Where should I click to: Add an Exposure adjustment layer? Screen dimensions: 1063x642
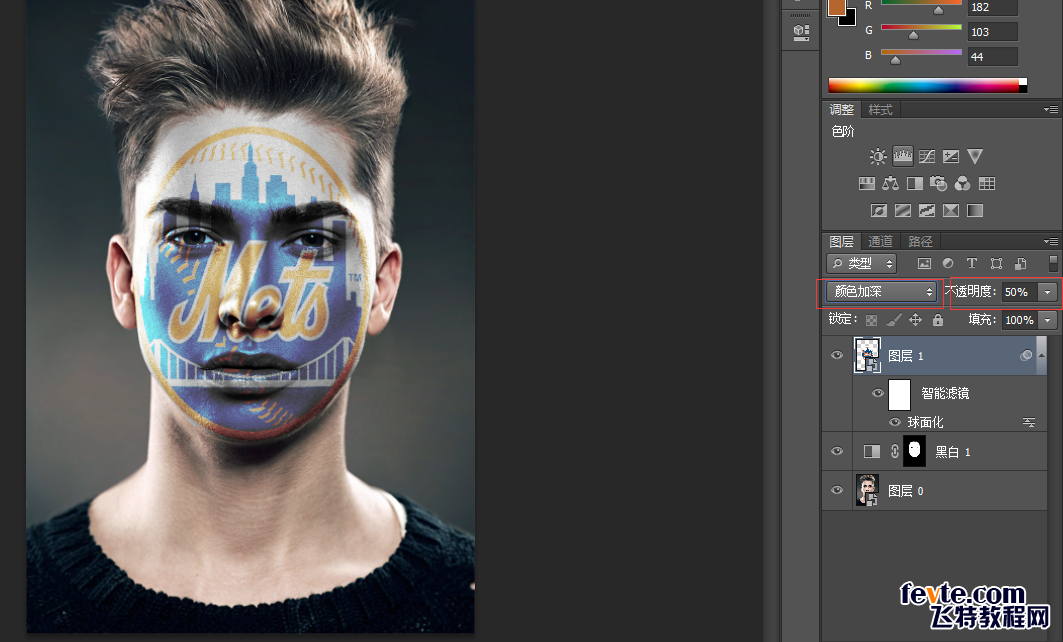coord(951,157)
